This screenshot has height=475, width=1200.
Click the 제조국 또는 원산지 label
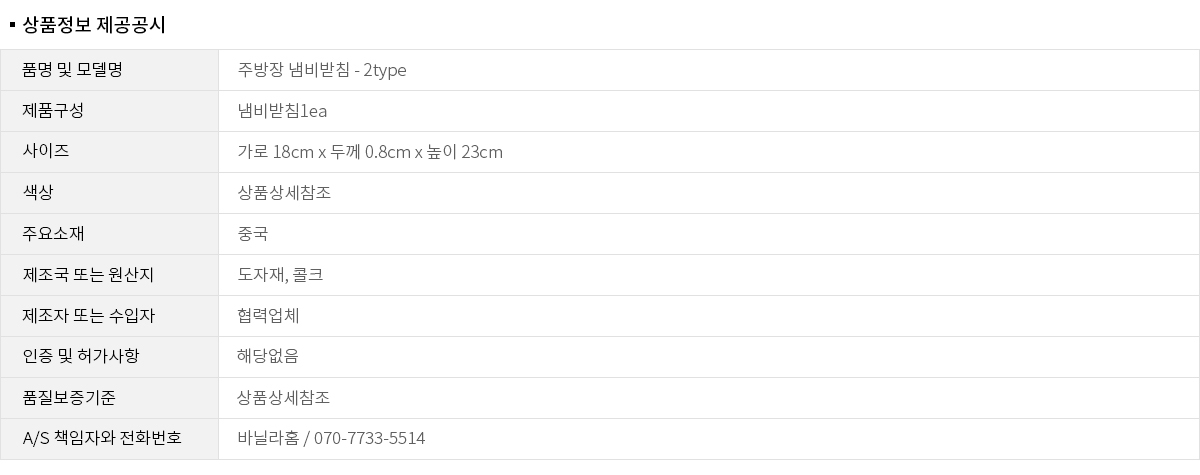pyautogui.click(x=88, y=275)
